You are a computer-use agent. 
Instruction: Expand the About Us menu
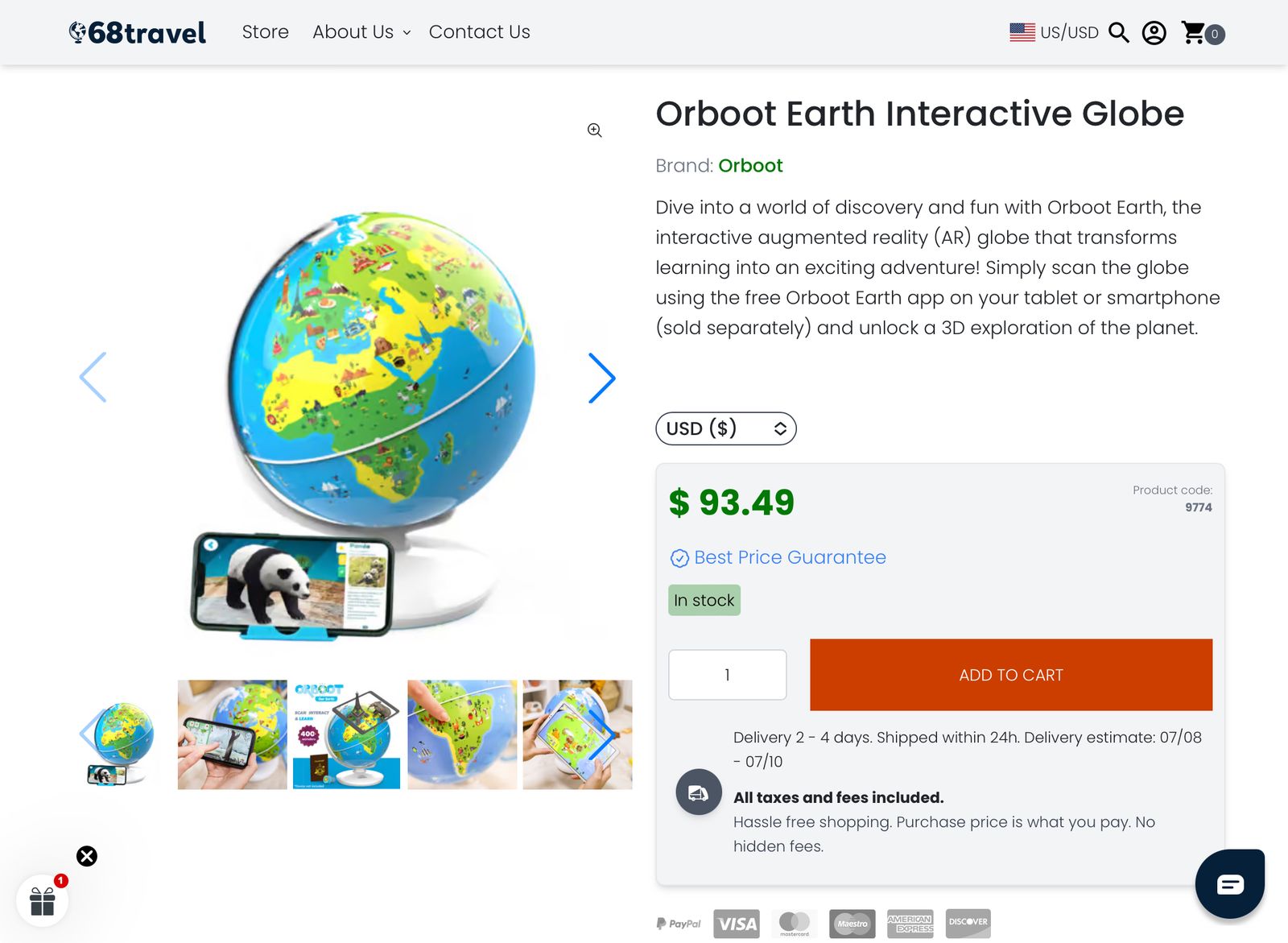pos(361,32)
